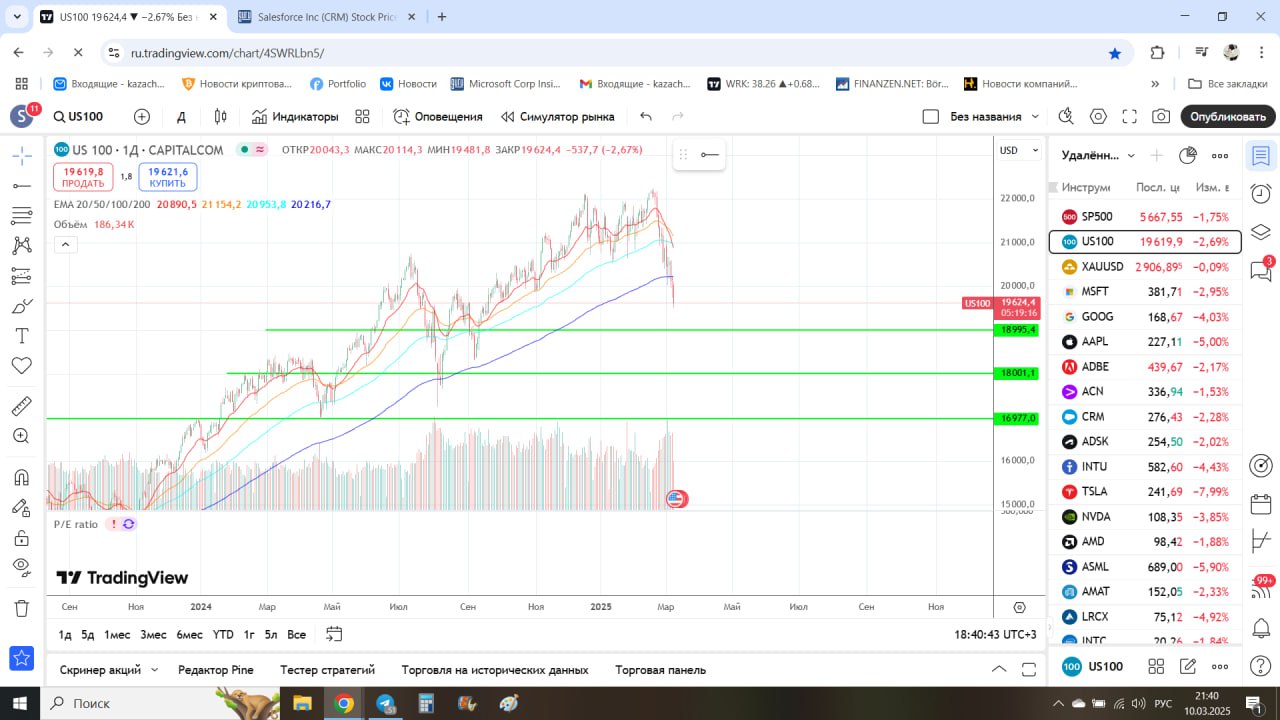Toggle magnet mode in the left toolbar
Screen dimensions: 1280x720
21,477
